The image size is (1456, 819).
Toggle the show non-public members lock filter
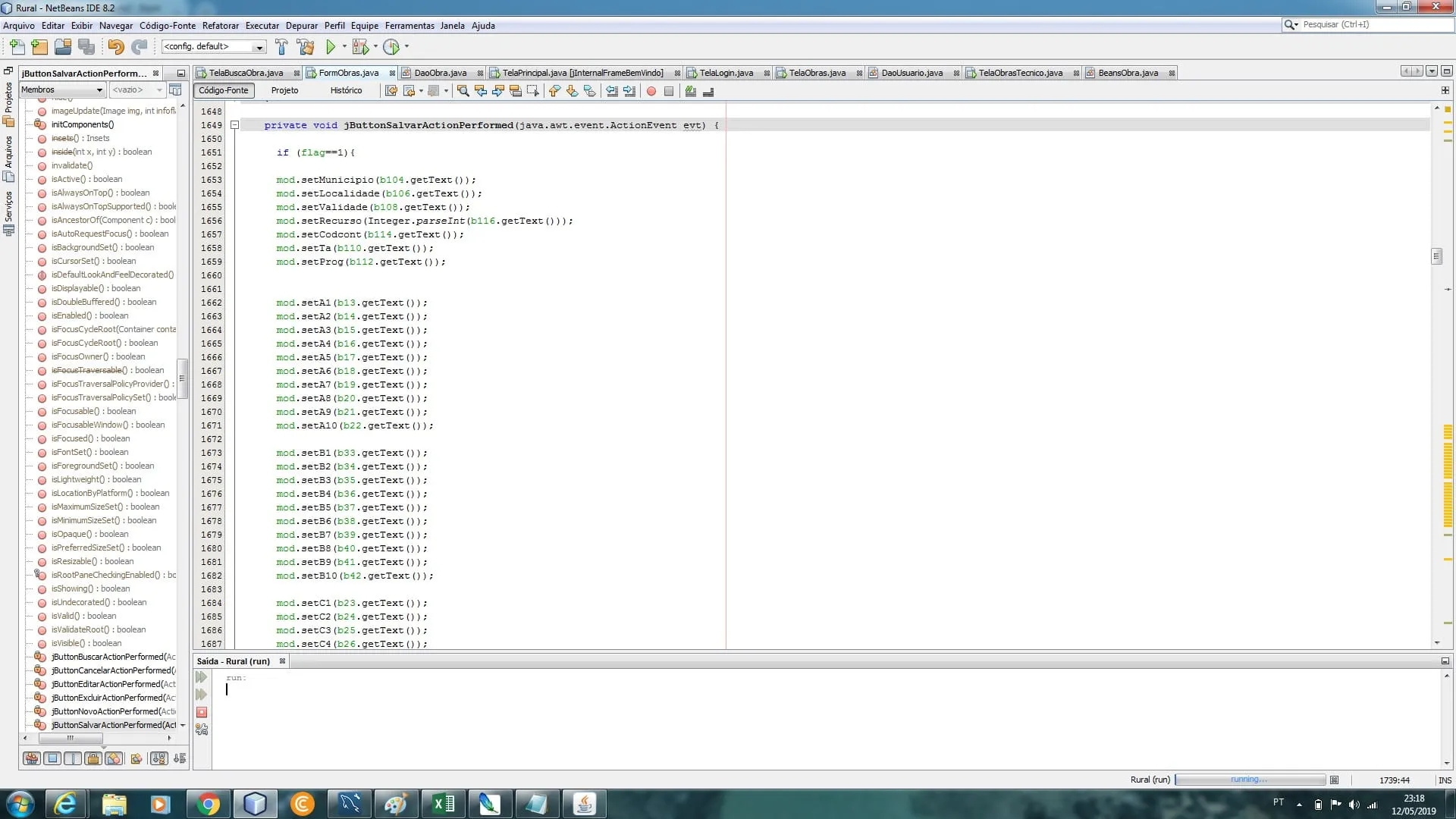(93, 758)
